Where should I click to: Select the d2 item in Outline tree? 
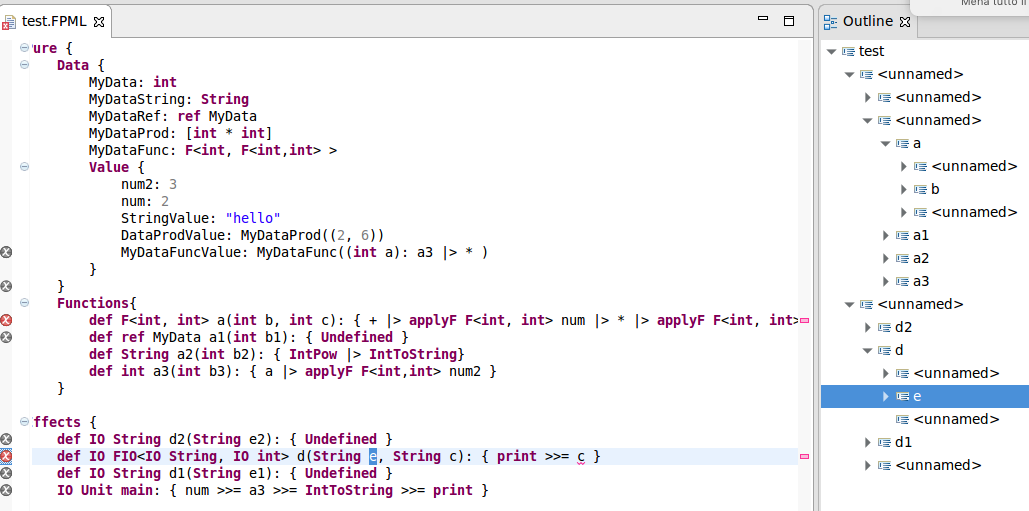point(903,327)
